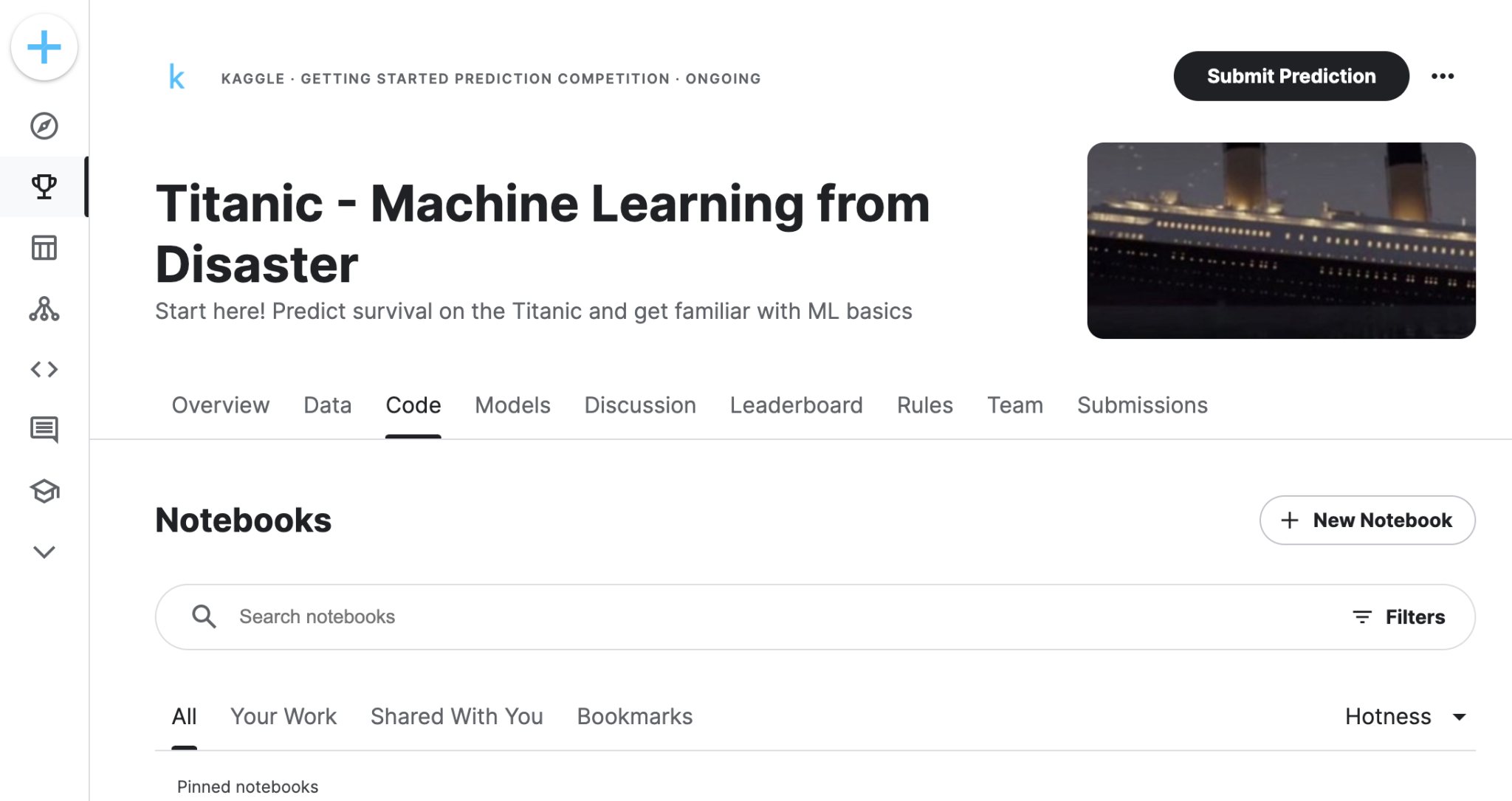
Task: Open the Hotness sort dropdown
Action: [x=1405, y=716]
